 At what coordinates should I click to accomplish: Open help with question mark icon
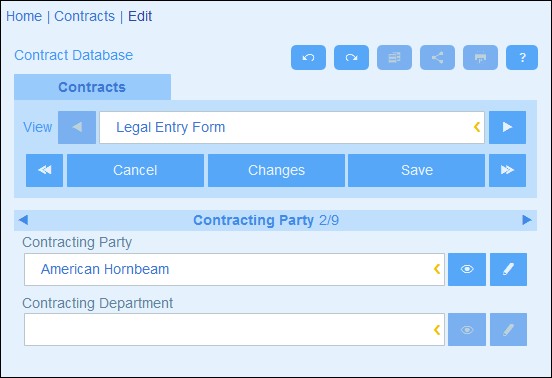[x=522, y=57]
